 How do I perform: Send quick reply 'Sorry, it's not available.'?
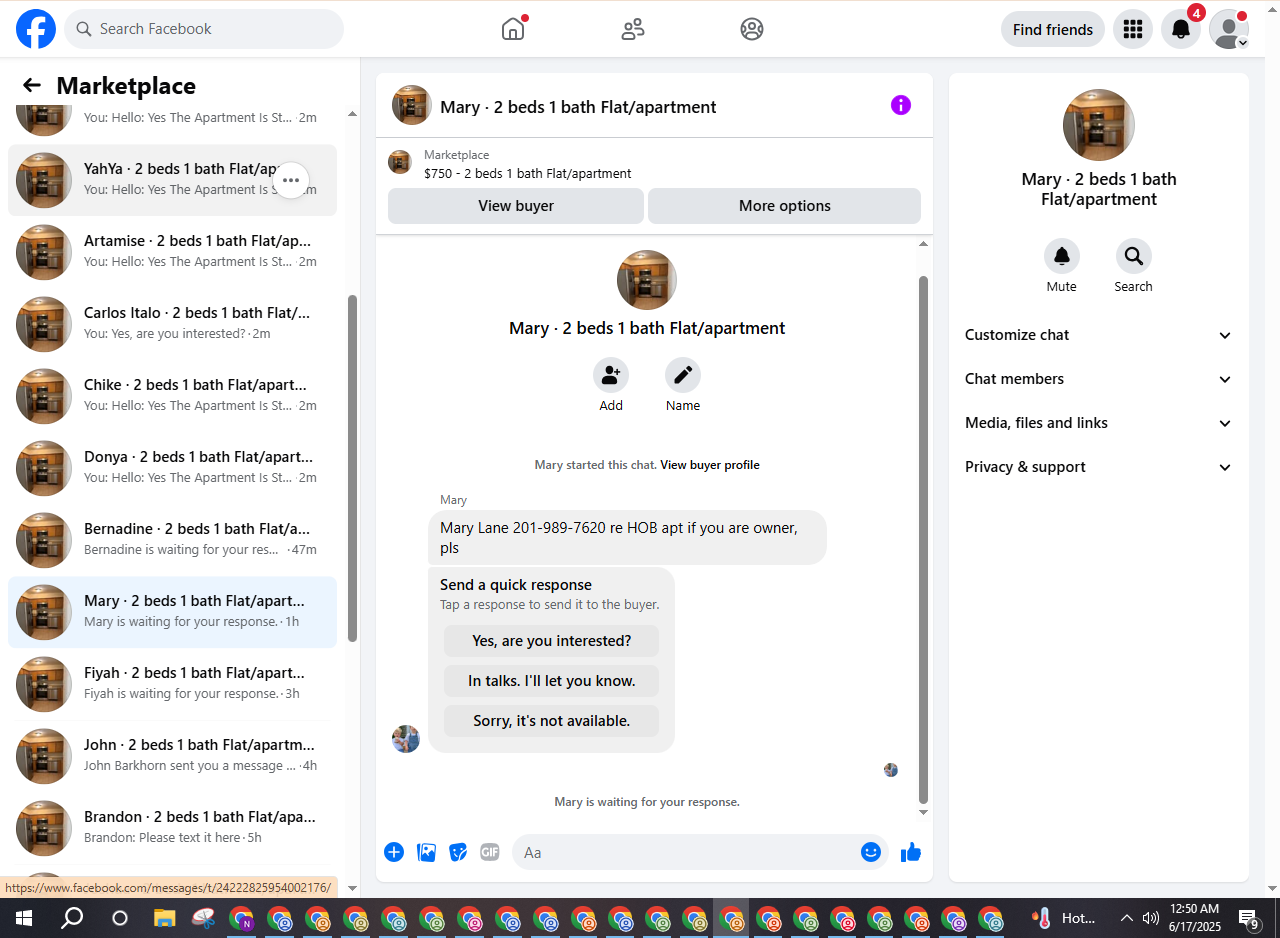point(552,721)
